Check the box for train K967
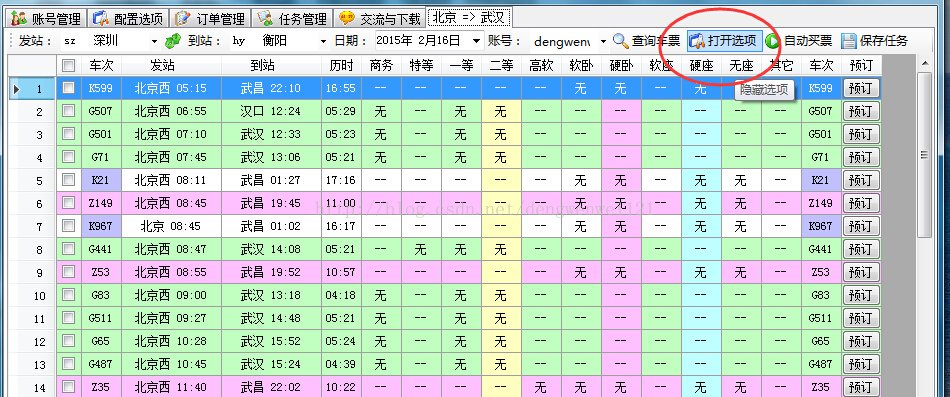 pos(69,226)
